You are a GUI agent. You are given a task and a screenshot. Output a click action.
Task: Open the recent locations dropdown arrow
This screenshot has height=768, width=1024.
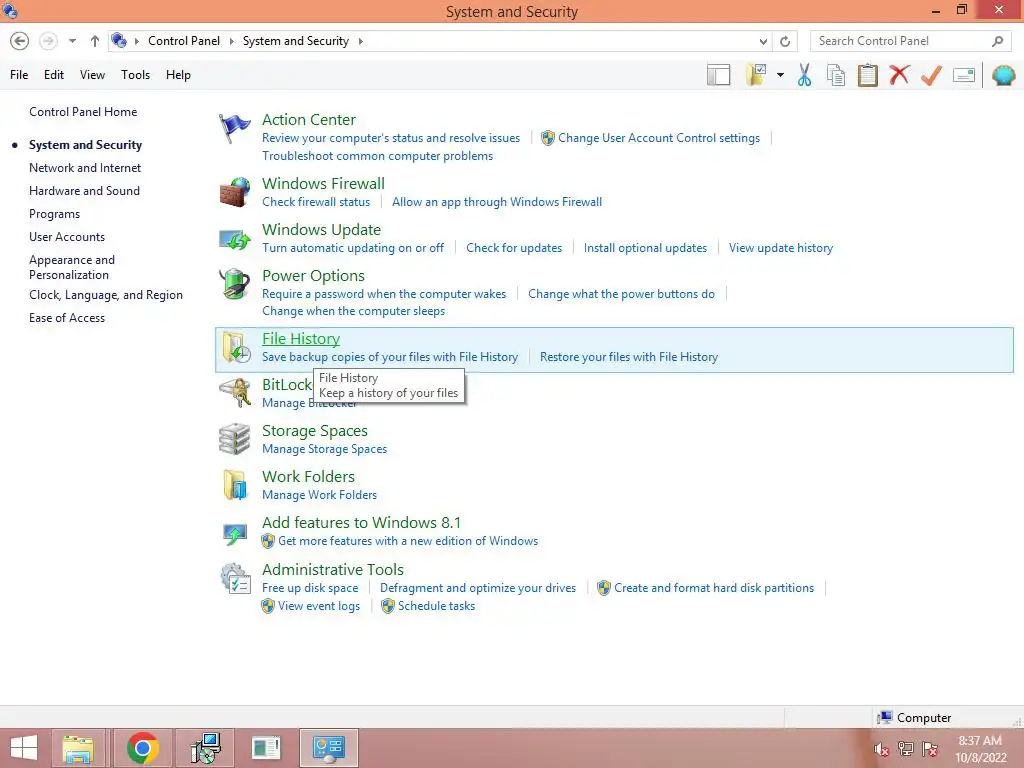(x=72, y=41)
